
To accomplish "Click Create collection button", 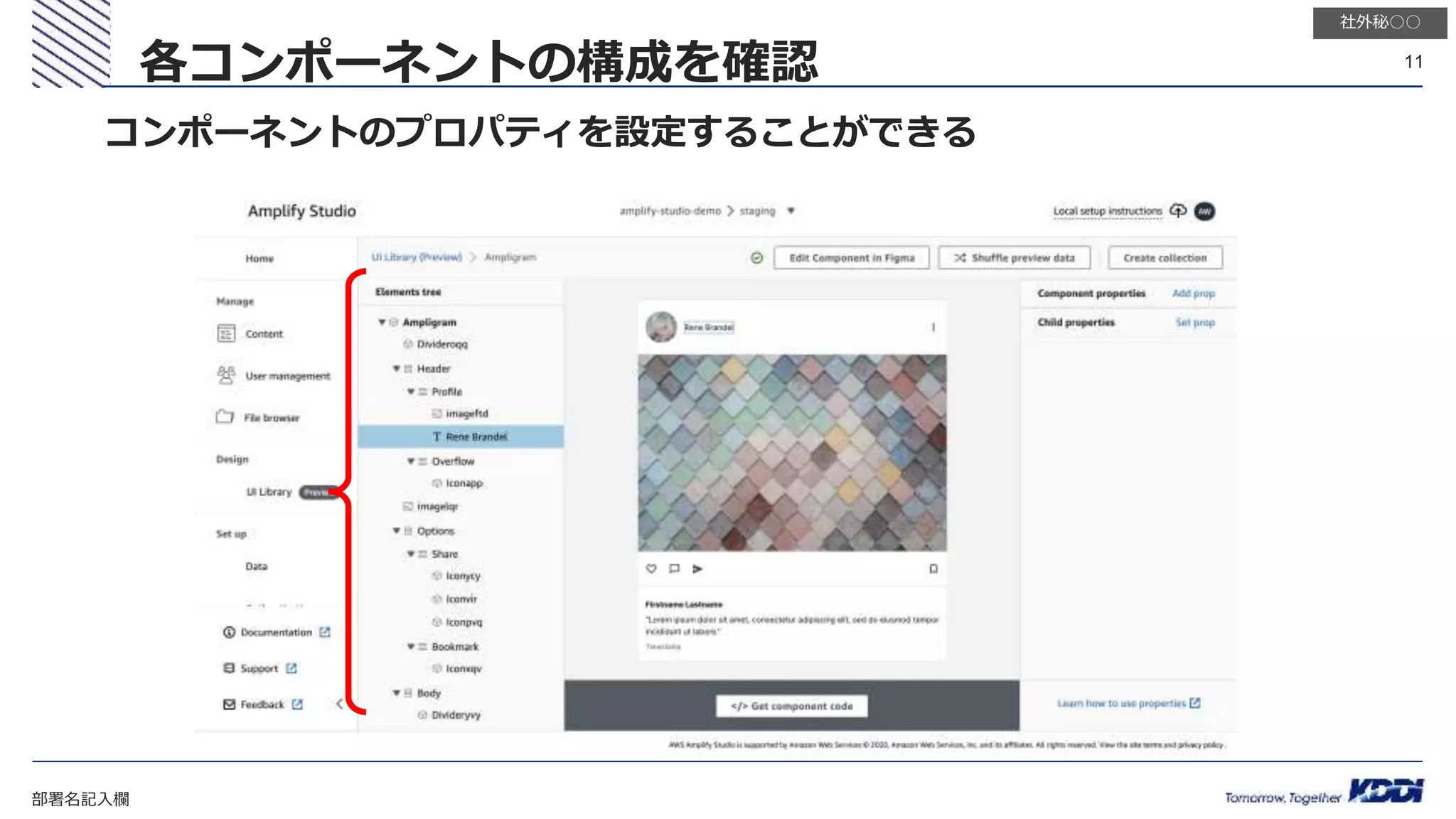I will (1165, 257).
